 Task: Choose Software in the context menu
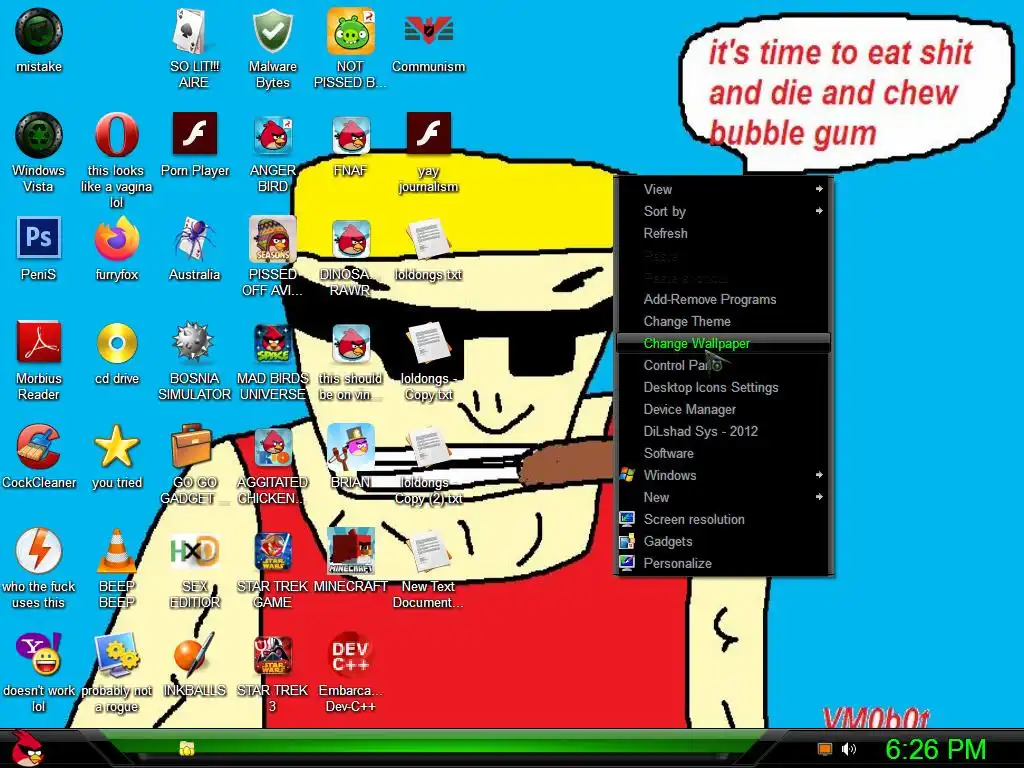click(723, 453)
